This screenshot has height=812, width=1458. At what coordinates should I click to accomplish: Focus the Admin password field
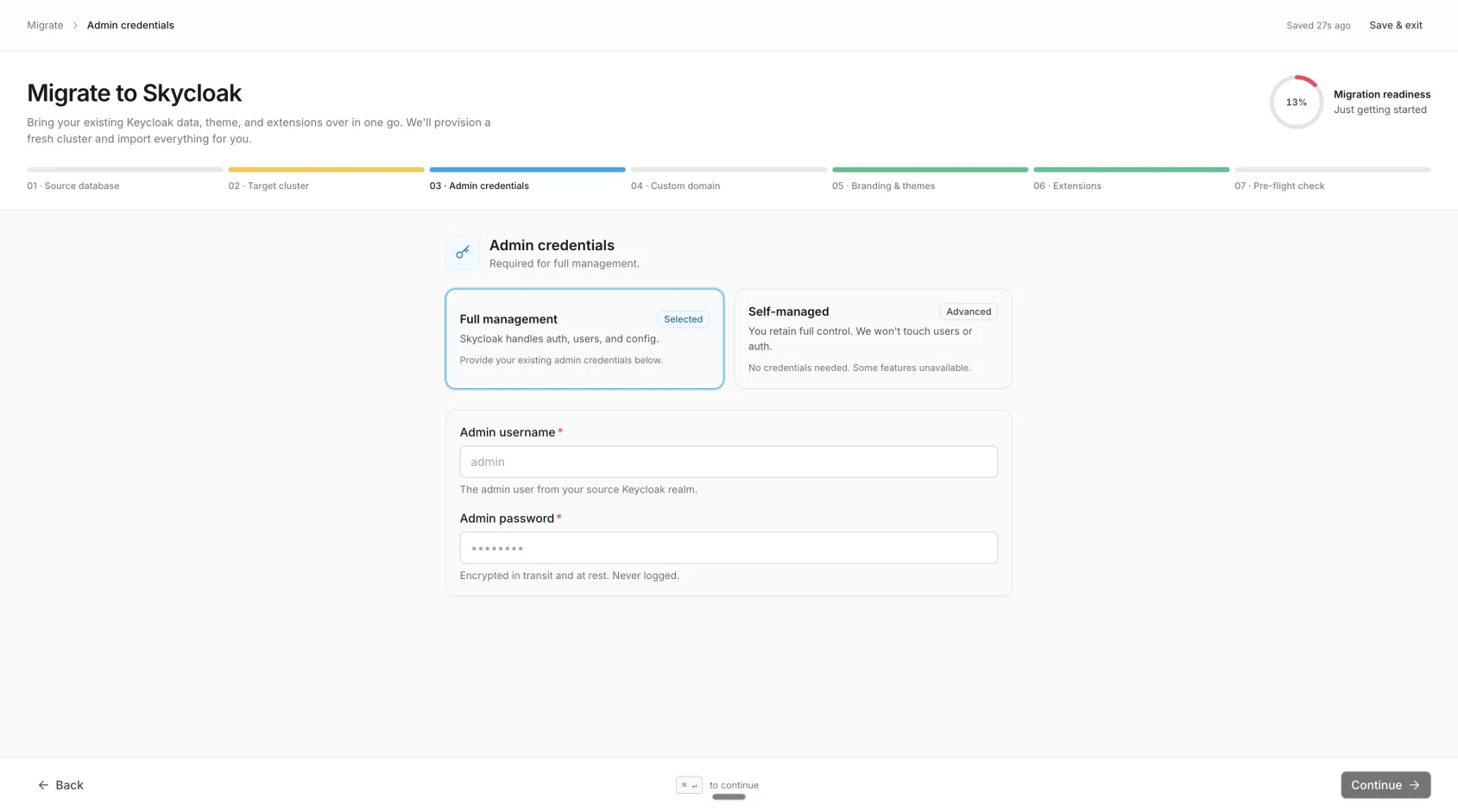(x=729, y=548)
